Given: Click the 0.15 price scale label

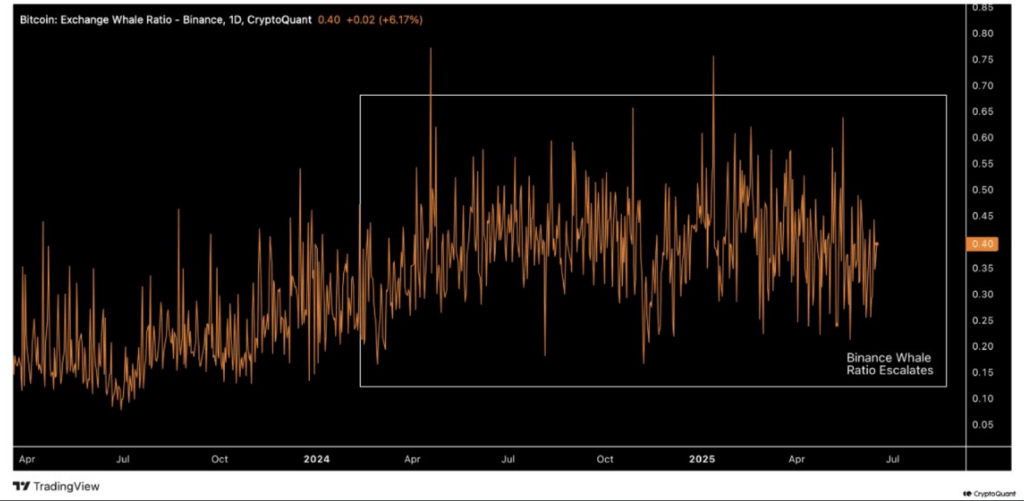Looking at the screenshot, I should 981,373.
